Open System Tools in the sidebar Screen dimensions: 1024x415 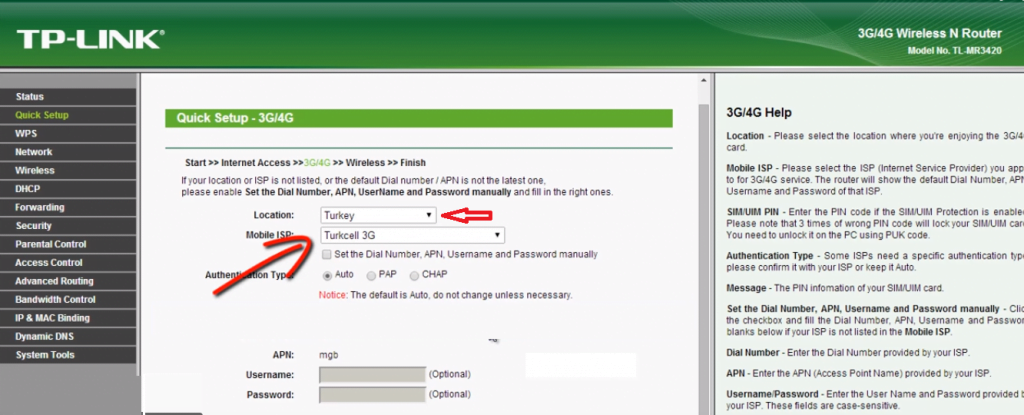point(68,355)
